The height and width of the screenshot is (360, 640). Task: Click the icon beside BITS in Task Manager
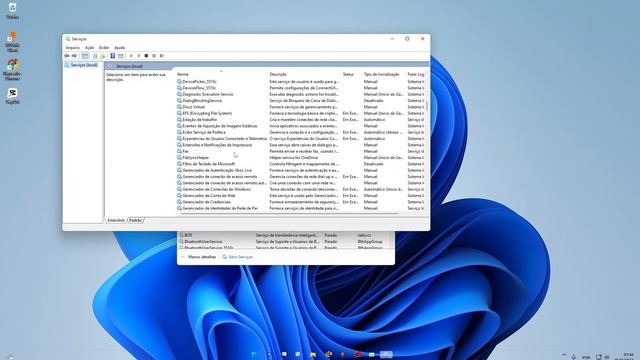[181, 235]
